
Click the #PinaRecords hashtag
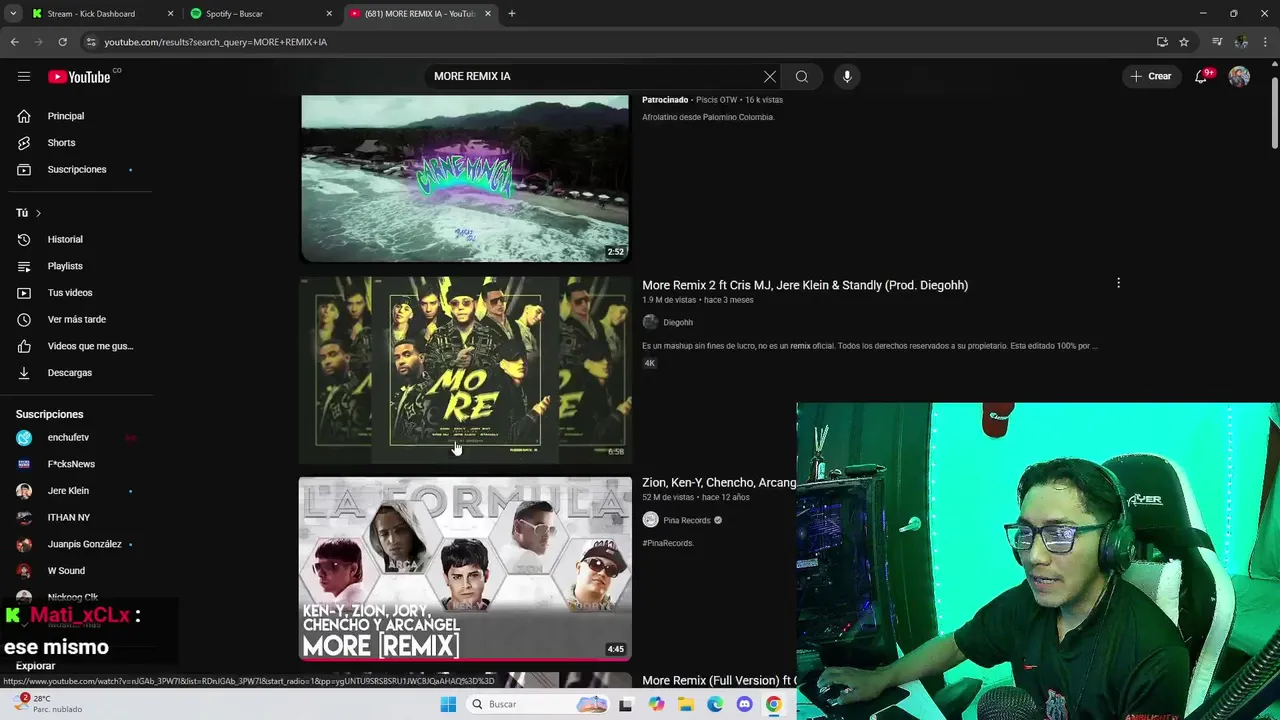click(x=668, y=543)
